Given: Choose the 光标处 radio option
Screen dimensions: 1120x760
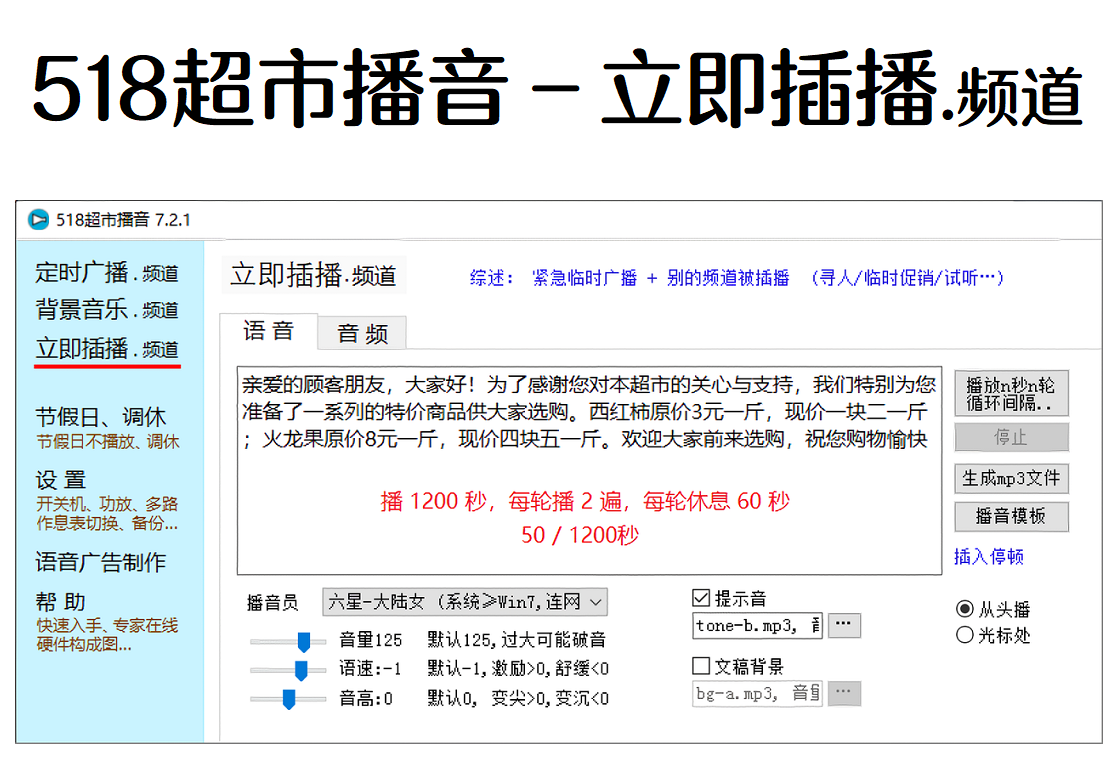Looking at the screenshot, I should tap(965, 635).
